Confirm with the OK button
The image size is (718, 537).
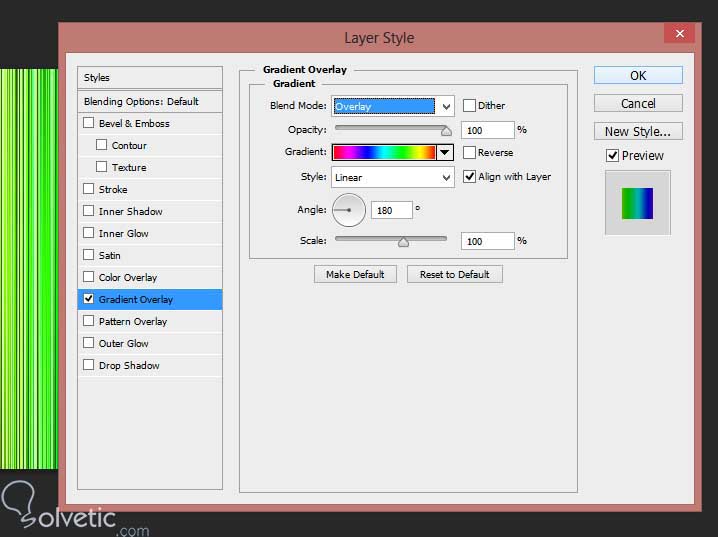[638, 75]
